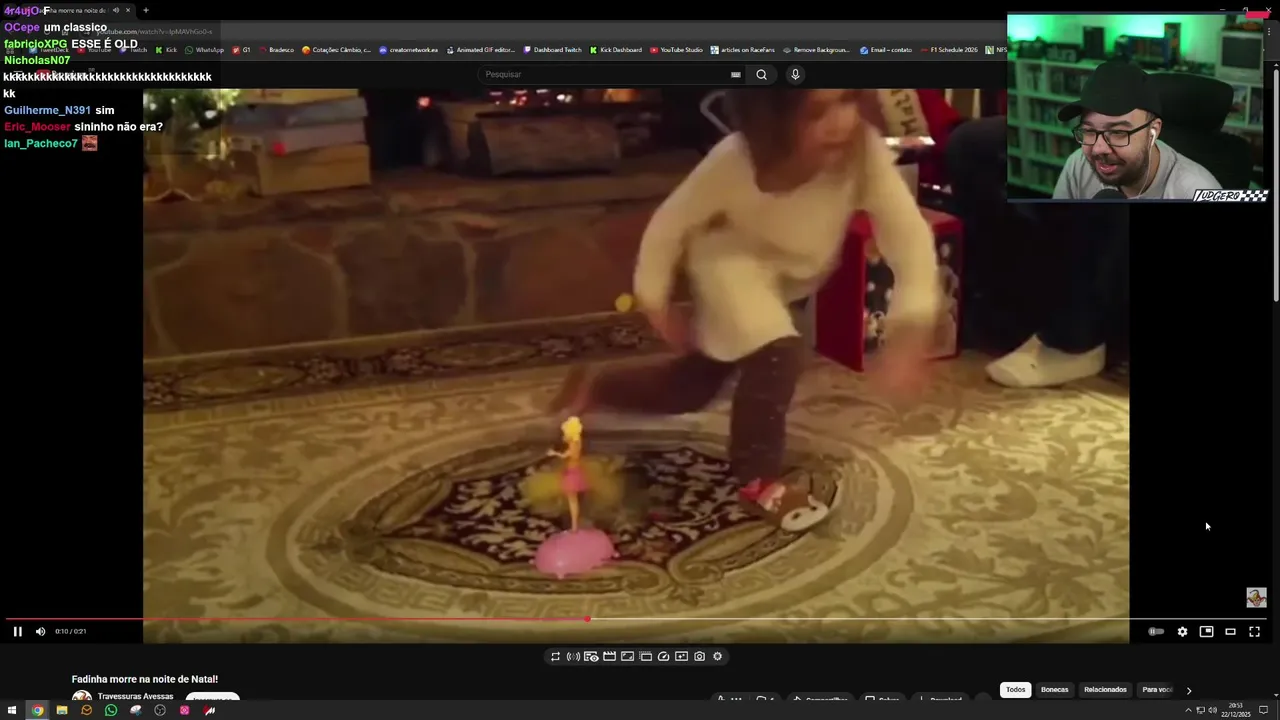The width and height of the screenshot is (1280, 720).
Task: Click the red progress bar of the video
Action: pyautogui.click(x=296, y=619)
